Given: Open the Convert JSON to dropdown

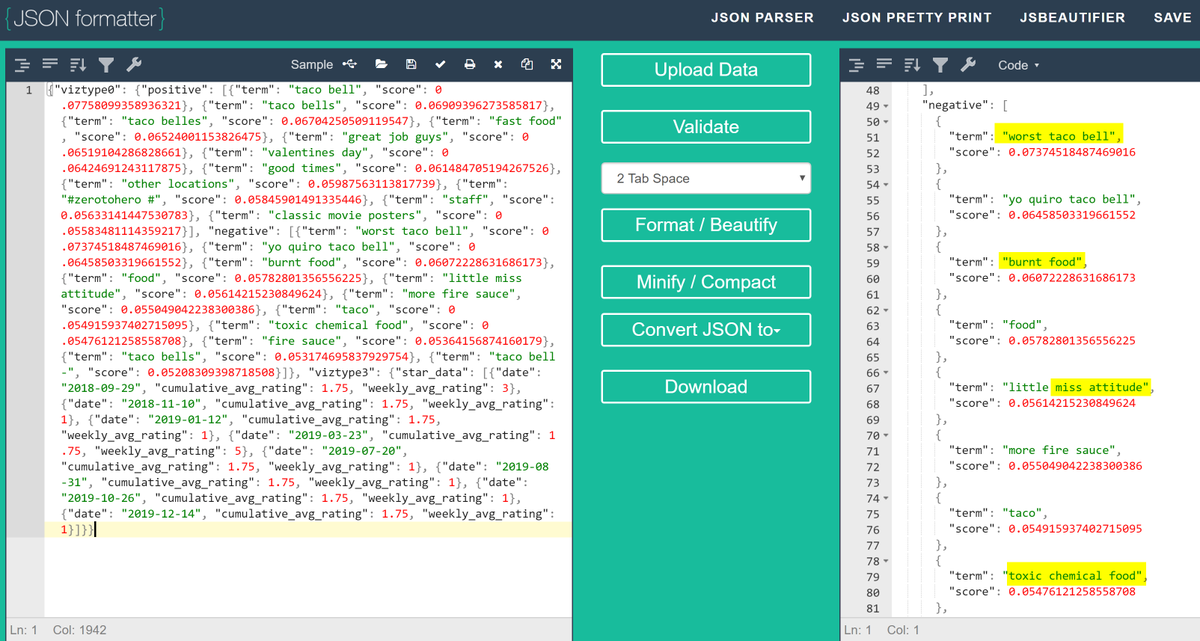Looking at the screenshot, I should [706, 329].
